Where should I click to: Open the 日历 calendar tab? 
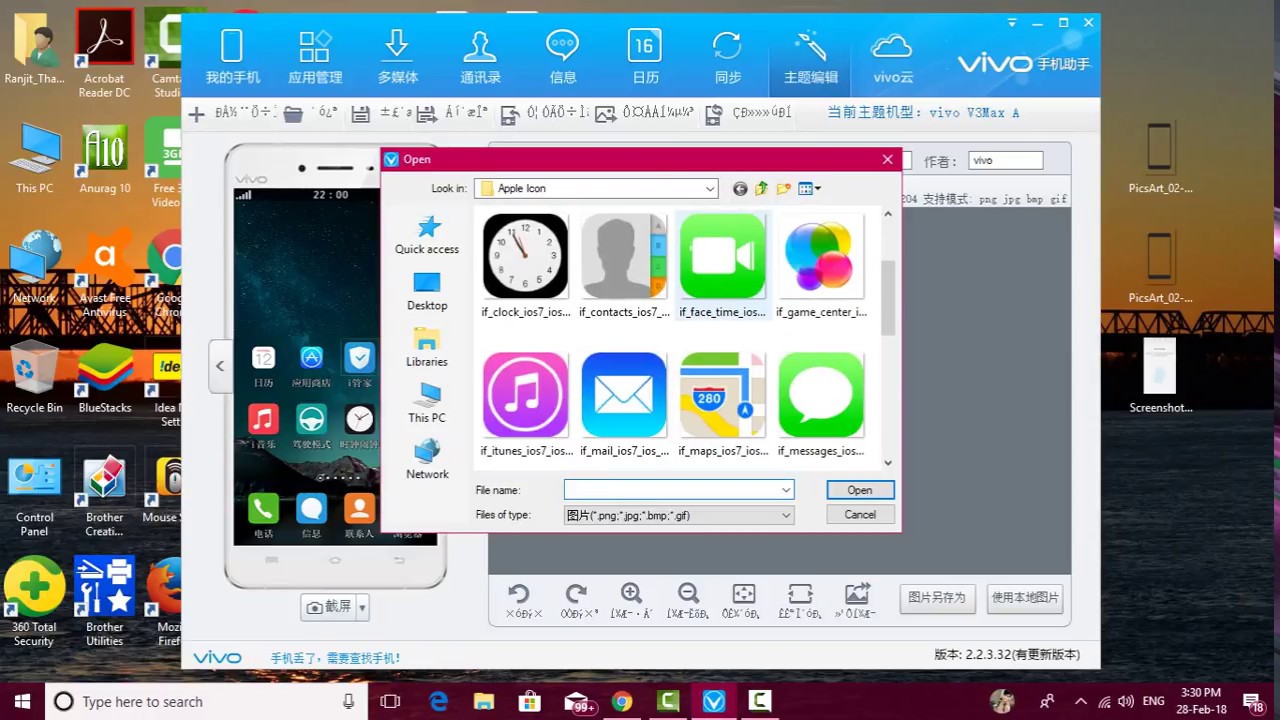click(645, 56)
